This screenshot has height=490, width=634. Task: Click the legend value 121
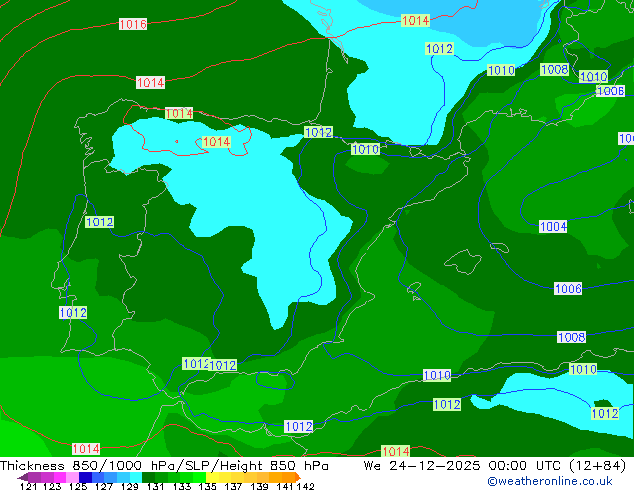[28, 486]
